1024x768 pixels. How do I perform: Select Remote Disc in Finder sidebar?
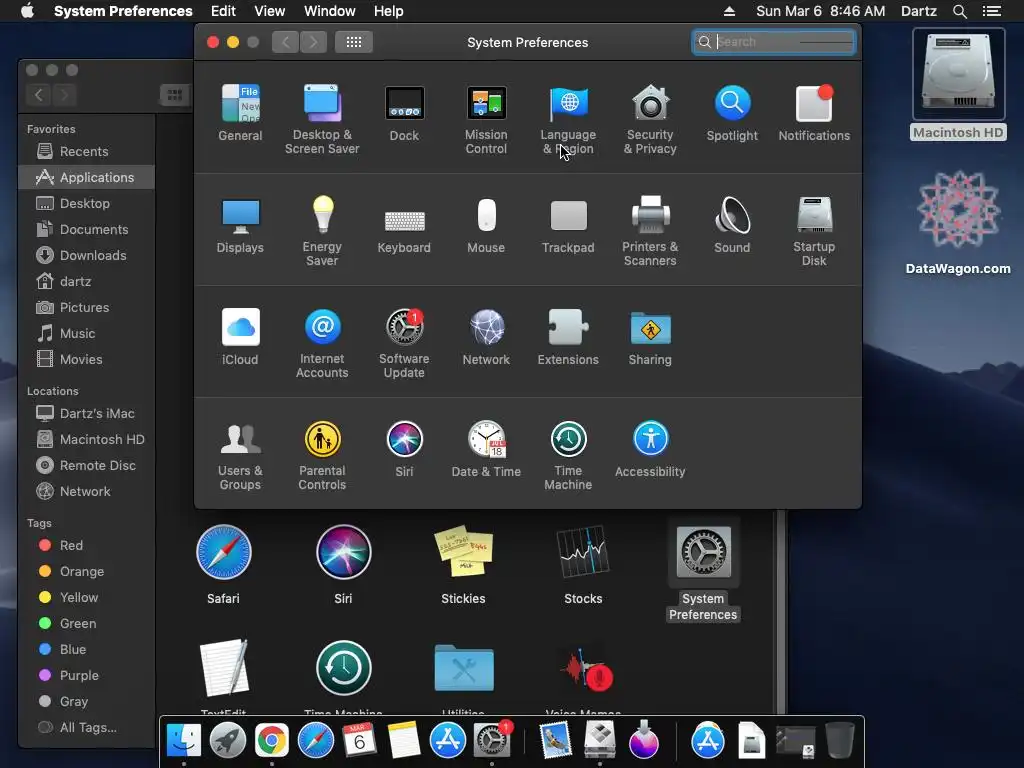click(x=86, y=466)
